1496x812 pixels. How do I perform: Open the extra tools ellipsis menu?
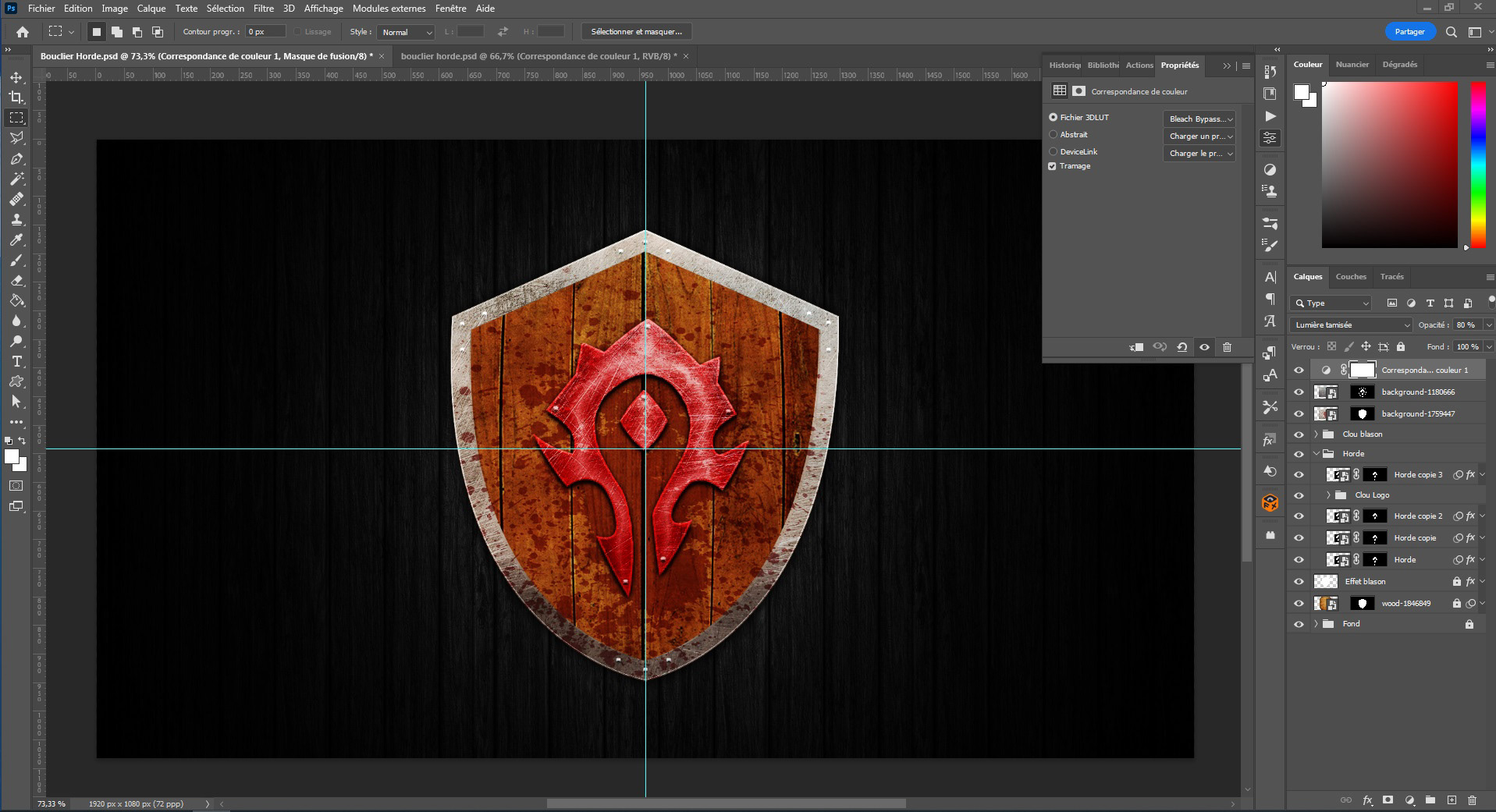coord(16,422)
